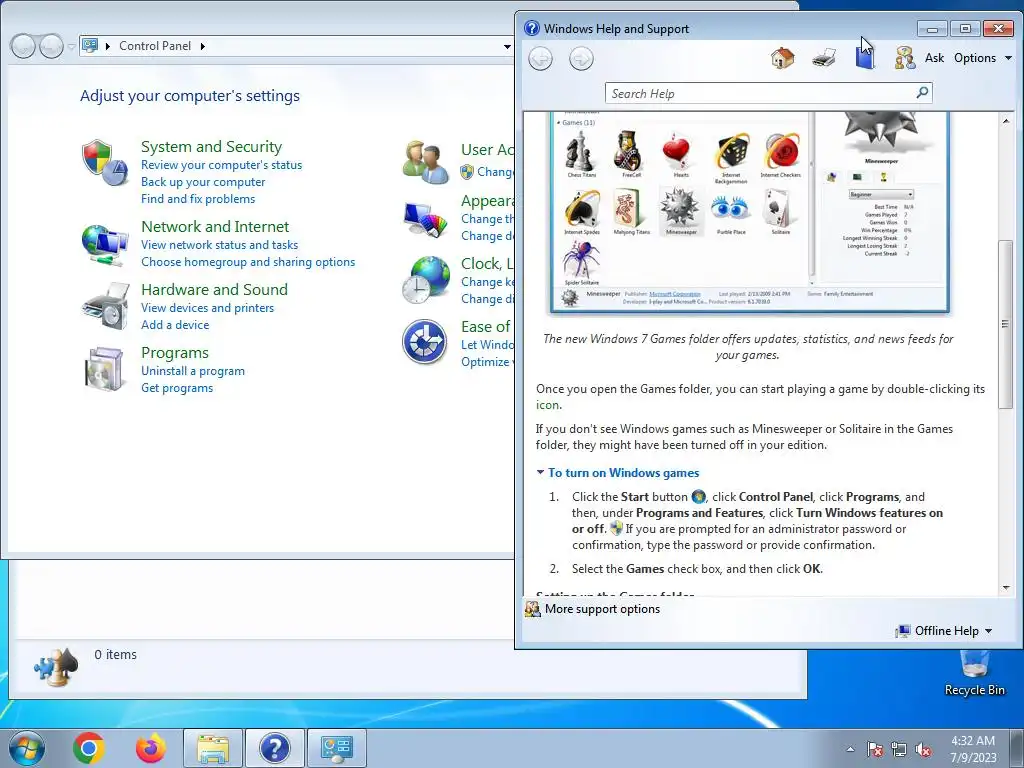Go back in Windows Help
The height and width of the screenshot is (768, 1024).
point(540,59)
